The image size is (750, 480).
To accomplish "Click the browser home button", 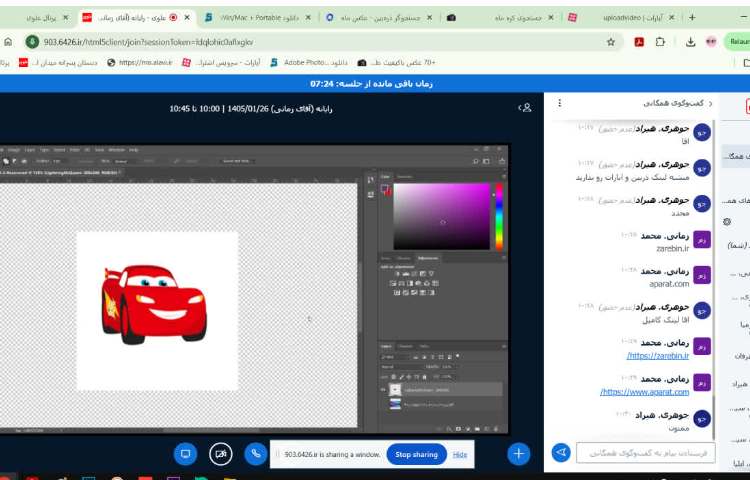I will (x=8, y=42).
